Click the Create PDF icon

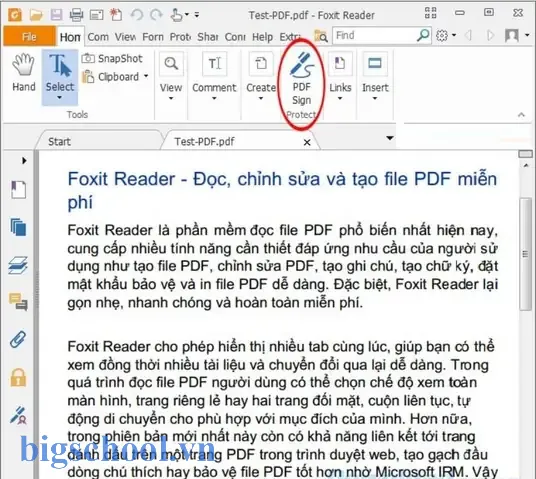tap(261, 64)
